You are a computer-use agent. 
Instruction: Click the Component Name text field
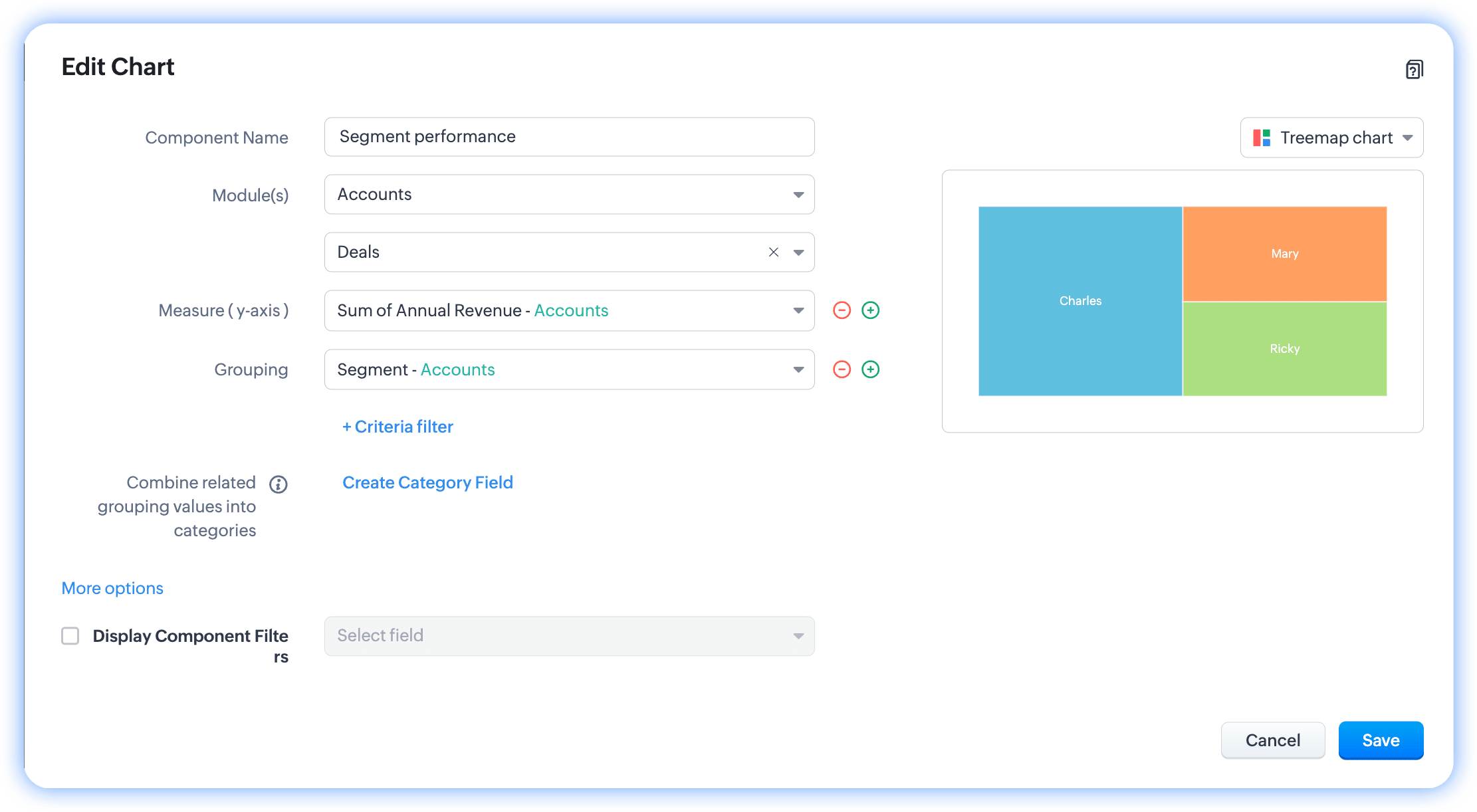[x=569, y=137]
